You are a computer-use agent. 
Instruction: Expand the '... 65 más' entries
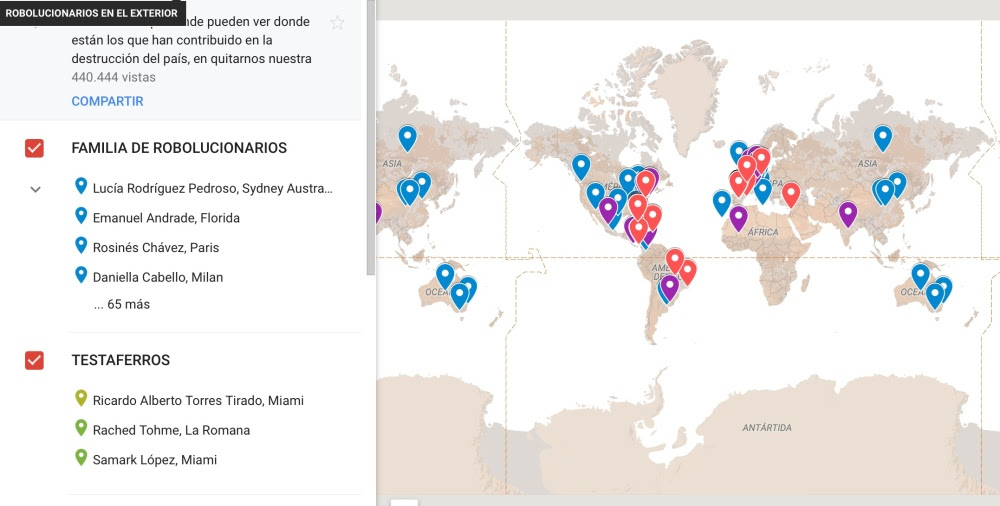(121, 304)
